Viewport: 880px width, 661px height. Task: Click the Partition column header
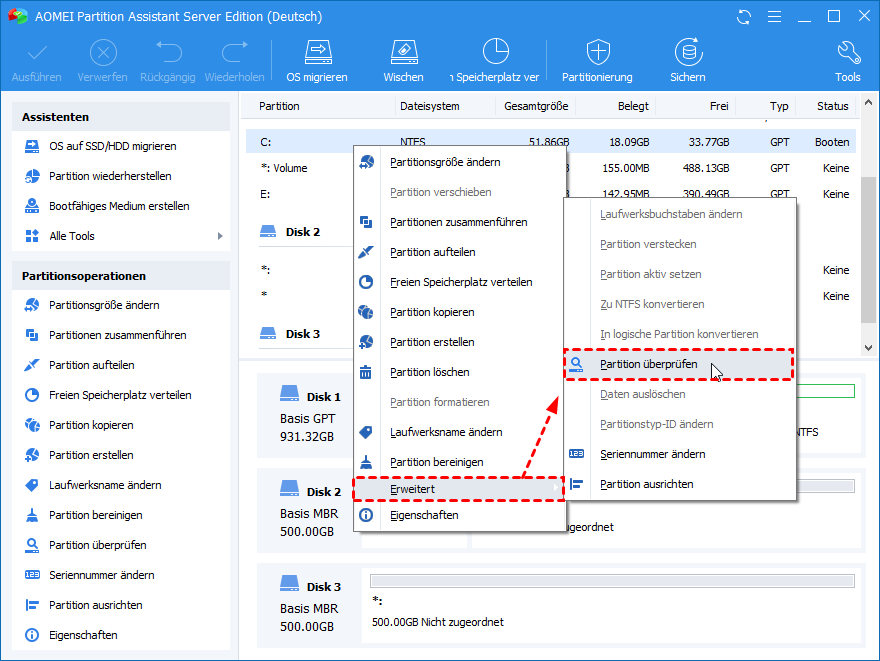click(x=279, y=106)
